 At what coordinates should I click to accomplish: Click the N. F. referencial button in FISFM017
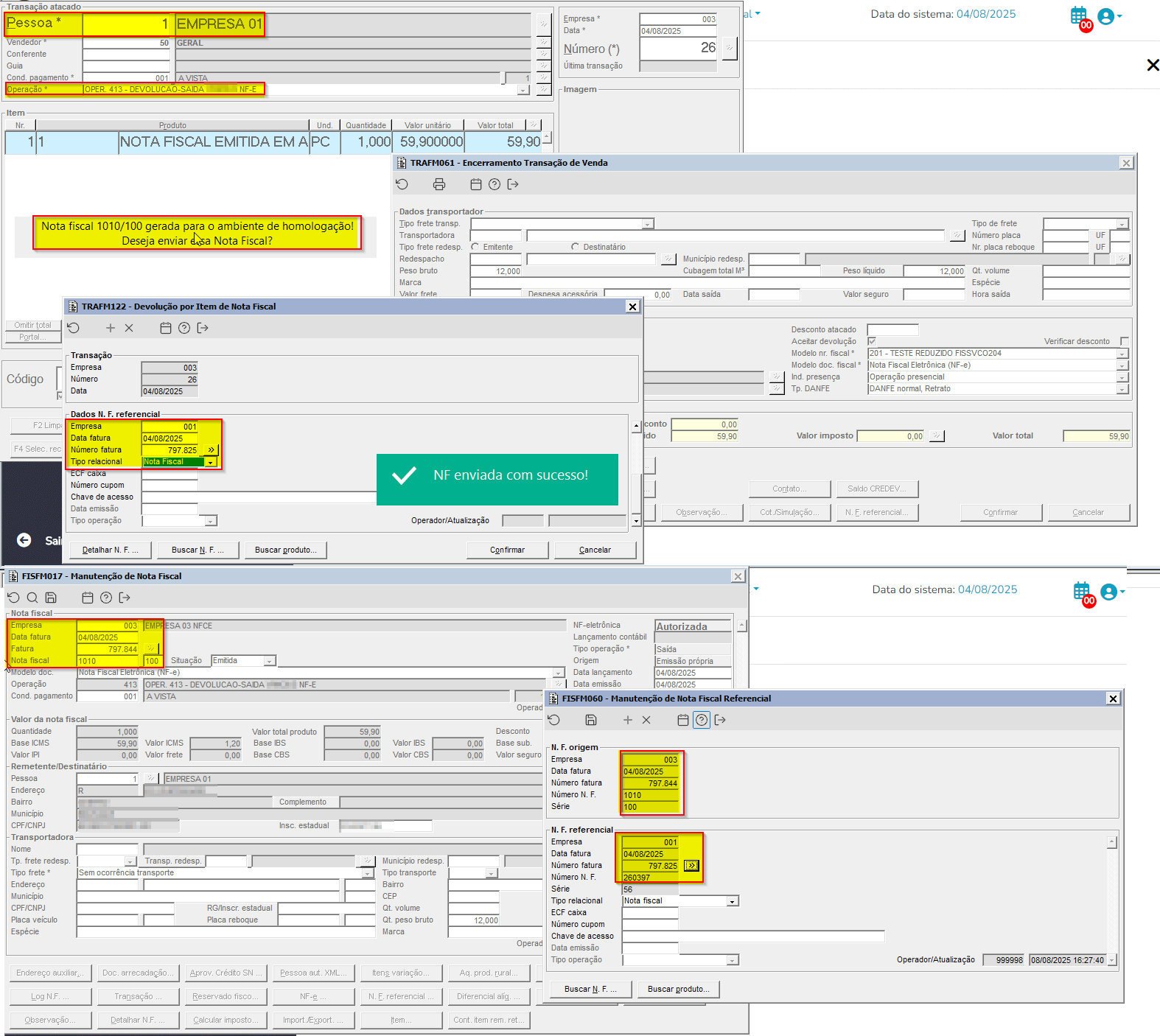click(401, 996)
